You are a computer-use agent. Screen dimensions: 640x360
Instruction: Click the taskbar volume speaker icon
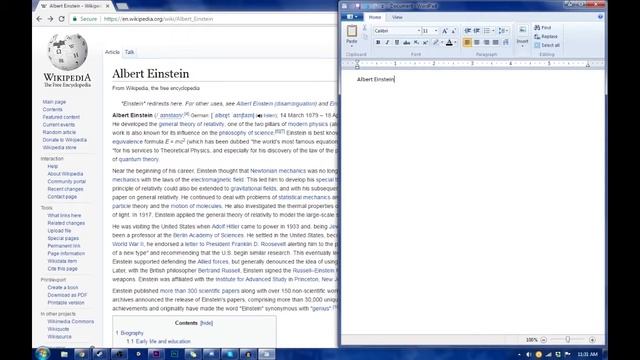pyautogui.click(x=529, y=354)
